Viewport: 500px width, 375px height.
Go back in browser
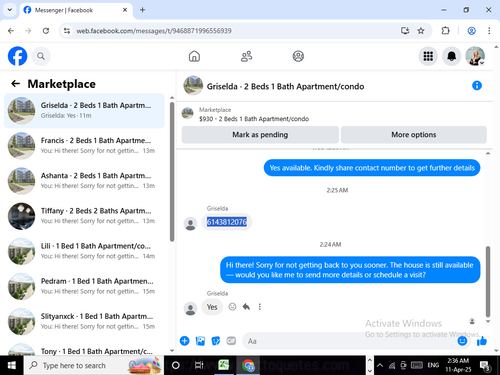[11, 31]
